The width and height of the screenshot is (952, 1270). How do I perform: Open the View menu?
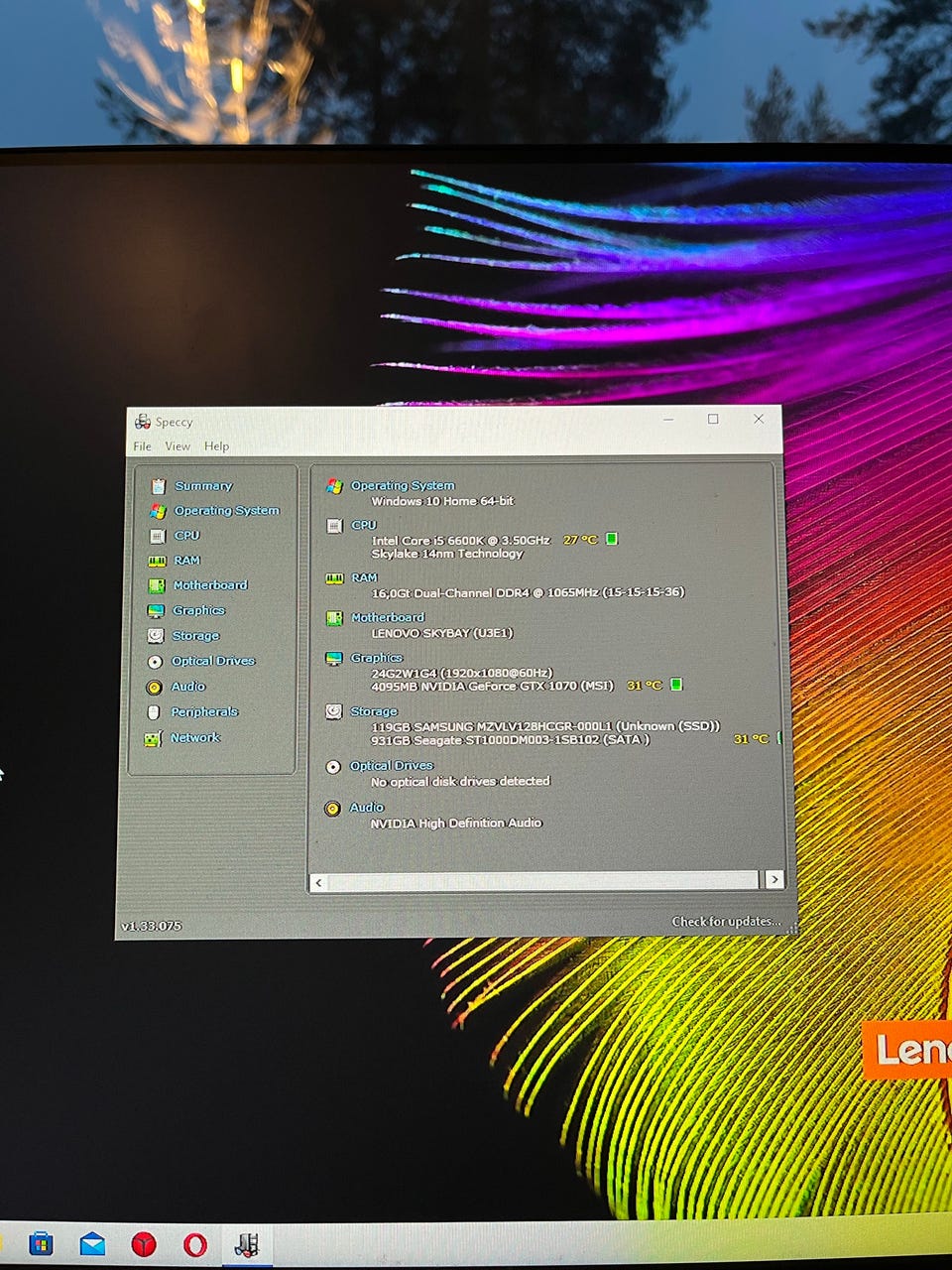178,446
